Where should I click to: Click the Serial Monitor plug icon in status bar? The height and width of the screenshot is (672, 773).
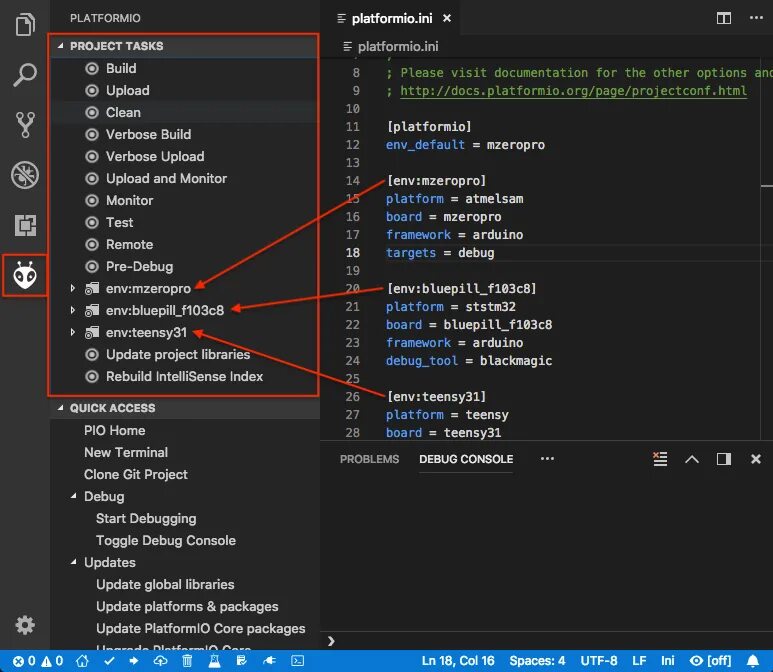point(269,661)
